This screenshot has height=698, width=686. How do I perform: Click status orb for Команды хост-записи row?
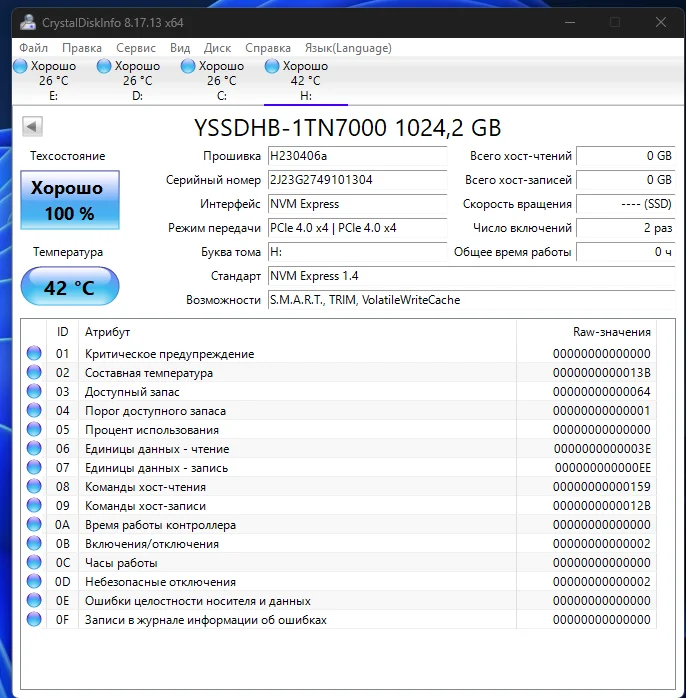pyautogui.click(x=34, y=506)
